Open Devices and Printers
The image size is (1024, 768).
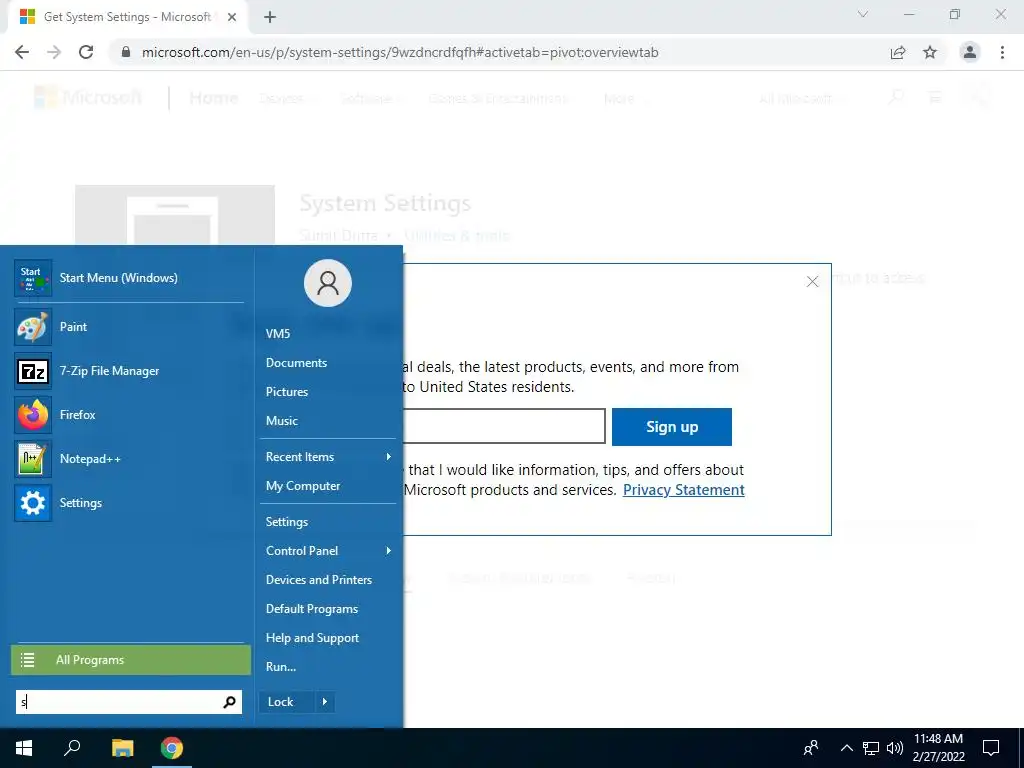[x=319, y=580]
